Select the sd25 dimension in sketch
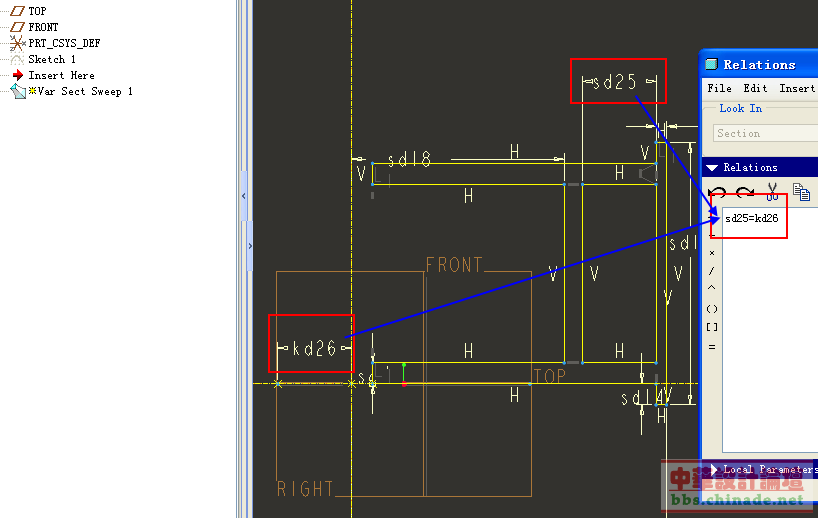Image resolution: width=818 pixels, height=518 pixels. pyautogui.click(x=616, y=82)
